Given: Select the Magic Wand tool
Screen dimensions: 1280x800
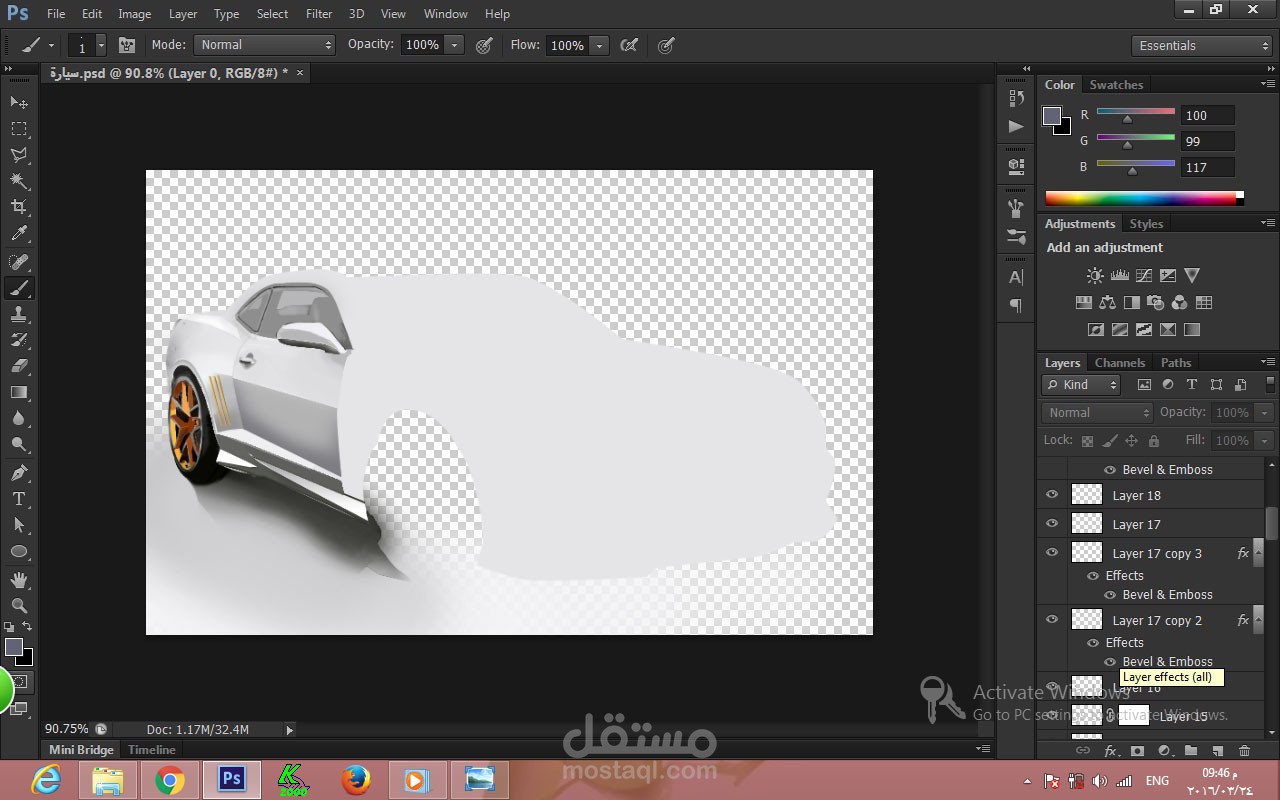Looking at the screenshot, I should click(x=19, y=181).
